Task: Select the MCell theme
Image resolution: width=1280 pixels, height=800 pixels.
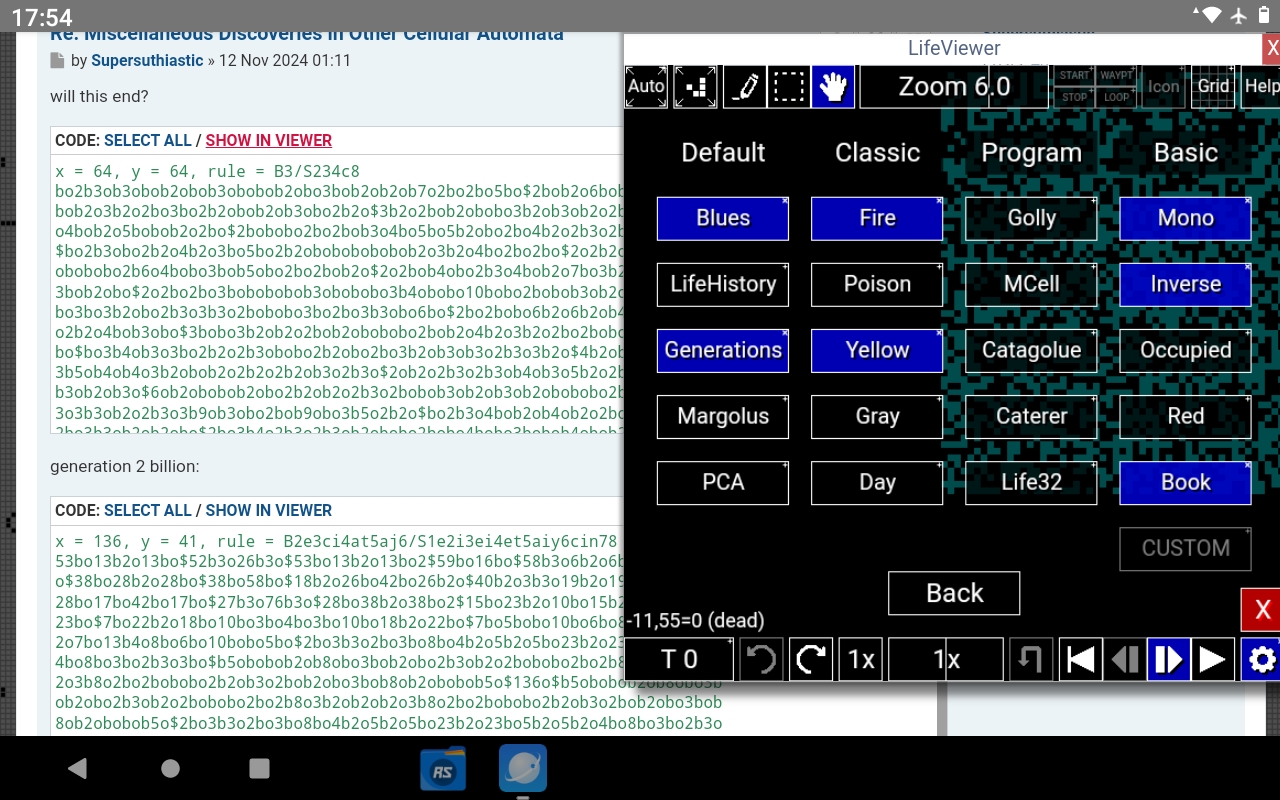Action: [x=1031, y=284]
